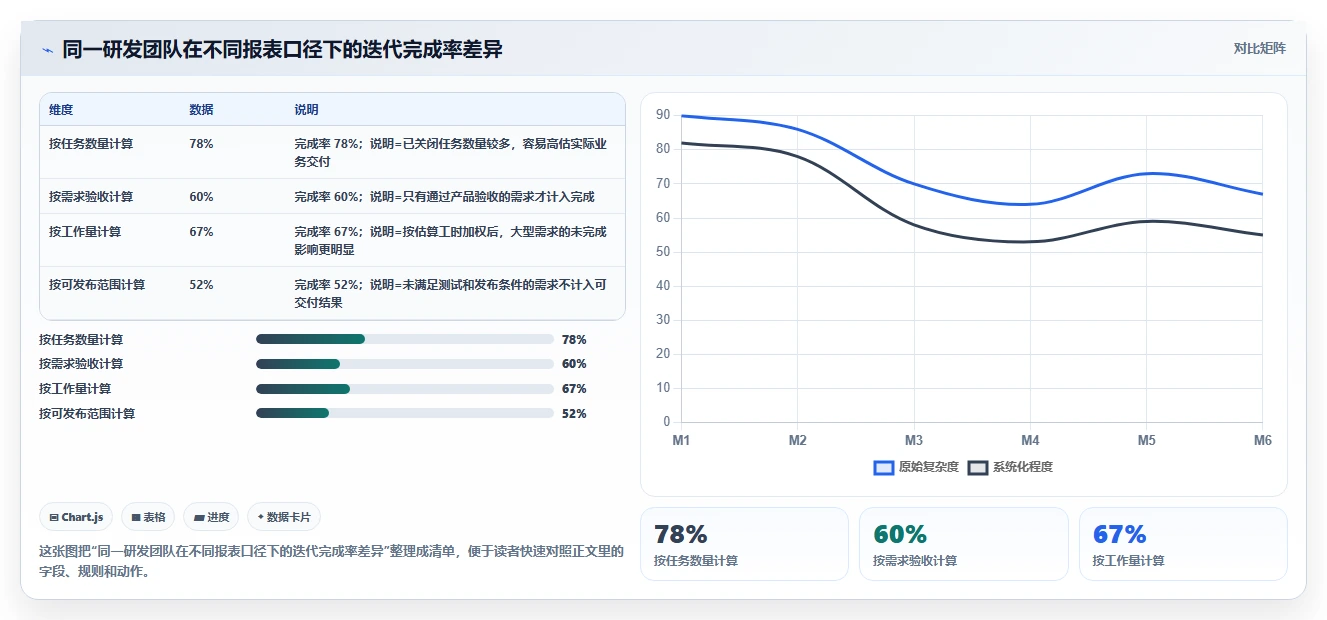Click the 按可发布范围计算 progress bar

[x=405, y=413]
